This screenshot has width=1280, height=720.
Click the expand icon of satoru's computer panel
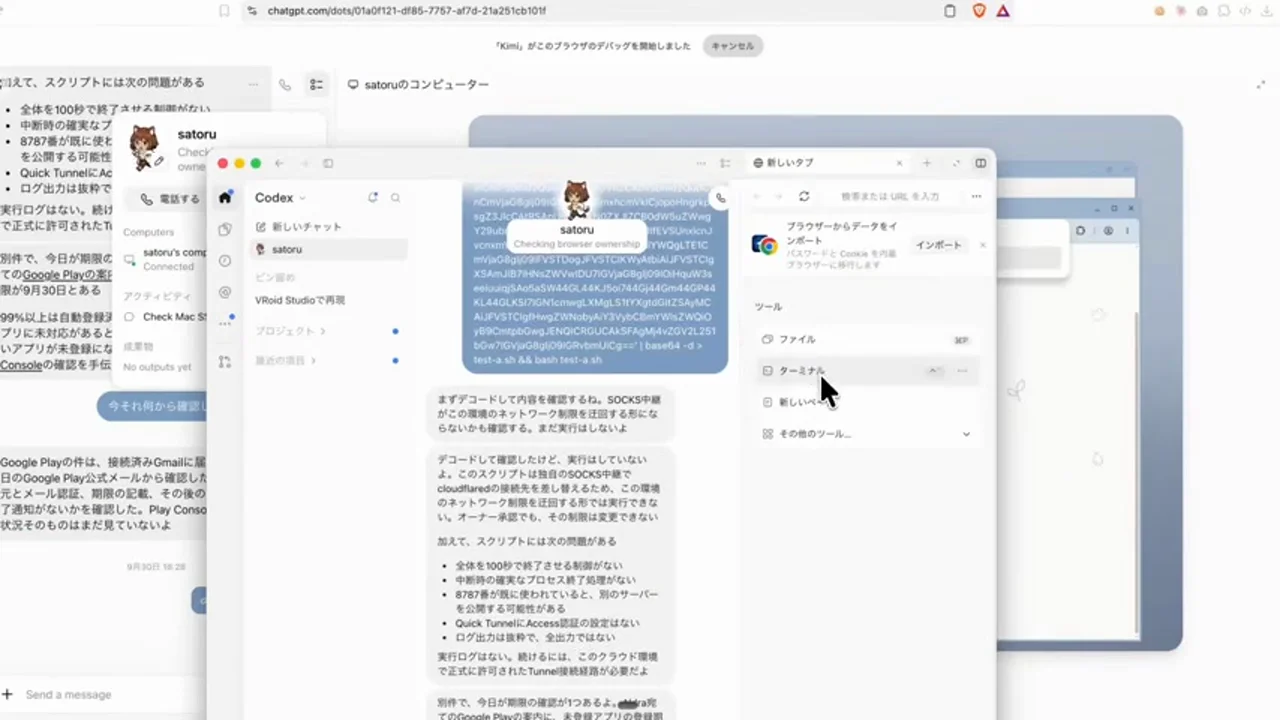[x=1261, y=85]
